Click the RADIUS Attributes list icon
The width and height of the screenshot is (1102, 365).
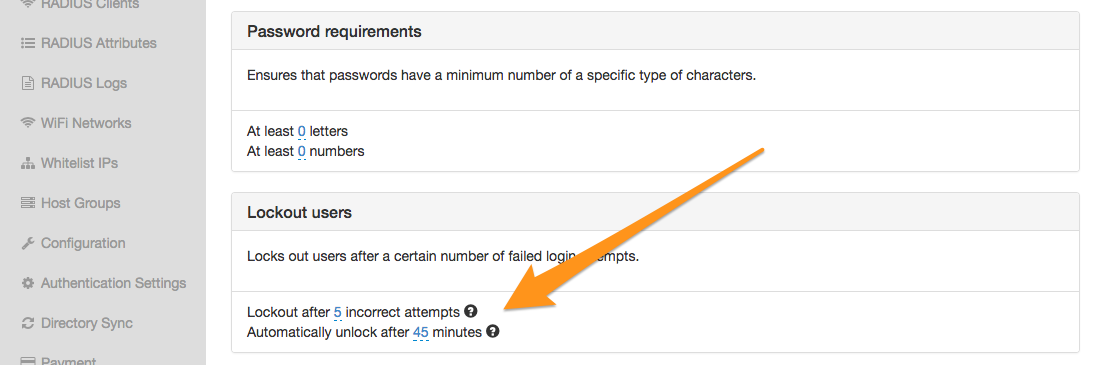click(28, 43)
